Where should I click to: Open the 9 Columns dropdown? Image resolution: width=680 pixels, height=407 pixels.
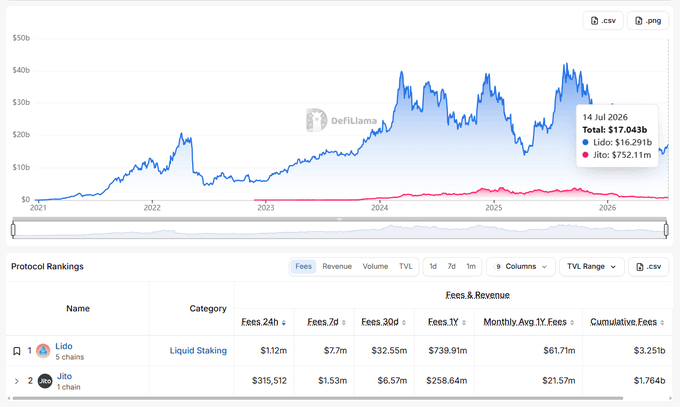pos(521,266)
